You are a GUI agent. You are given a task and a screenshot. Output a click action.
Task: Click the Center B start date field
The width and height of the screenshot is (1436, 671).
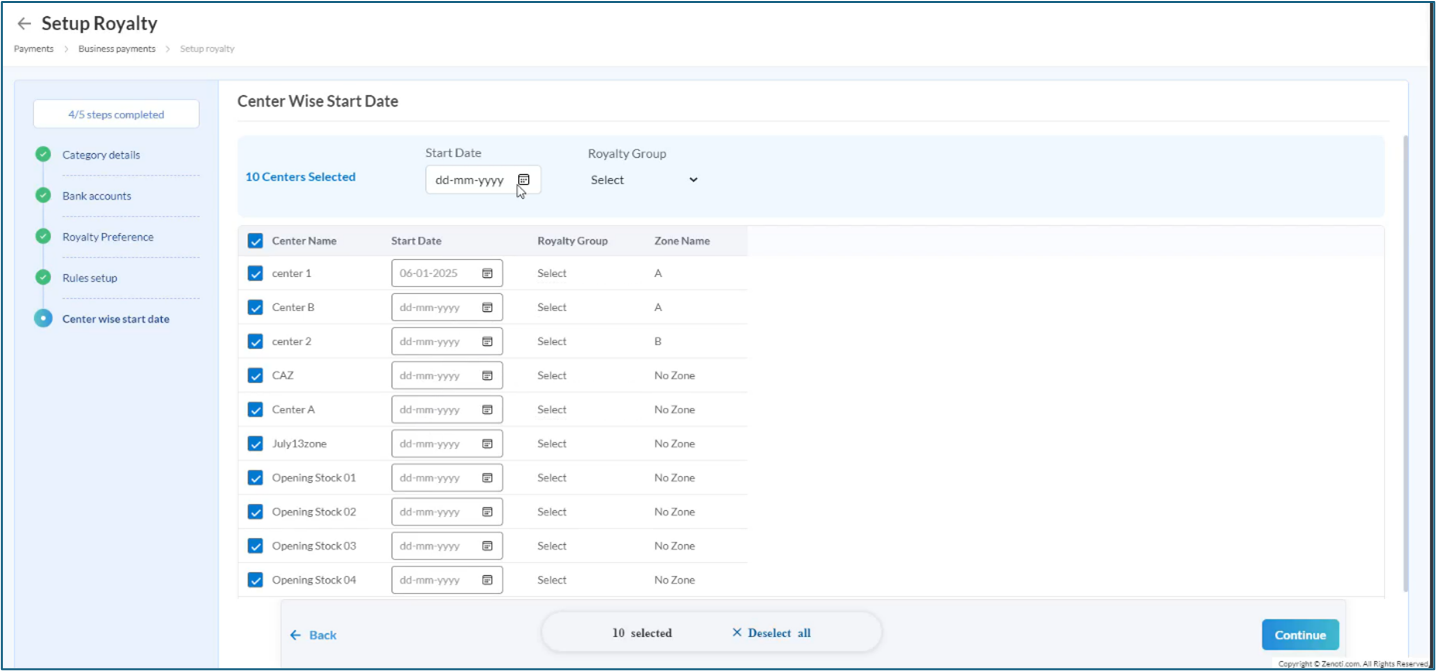pyautogui.click(x=447, y=307)
